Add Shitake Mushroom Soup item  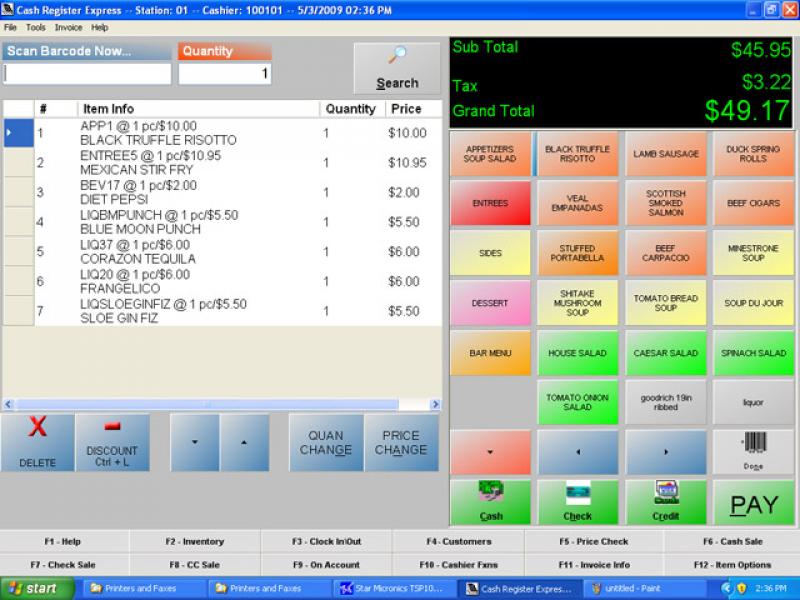[x=578, y=303]
